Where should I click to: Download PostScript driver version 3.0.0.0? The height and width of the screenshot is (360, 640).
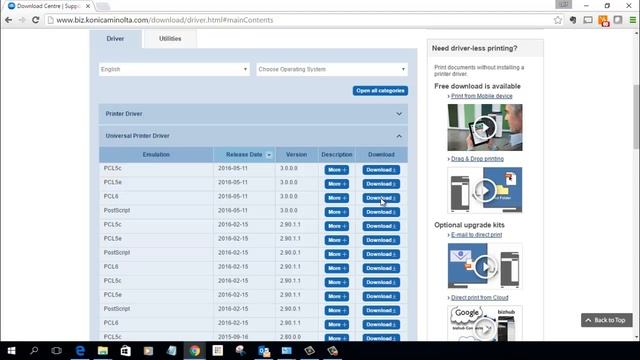tap(381, 212)
